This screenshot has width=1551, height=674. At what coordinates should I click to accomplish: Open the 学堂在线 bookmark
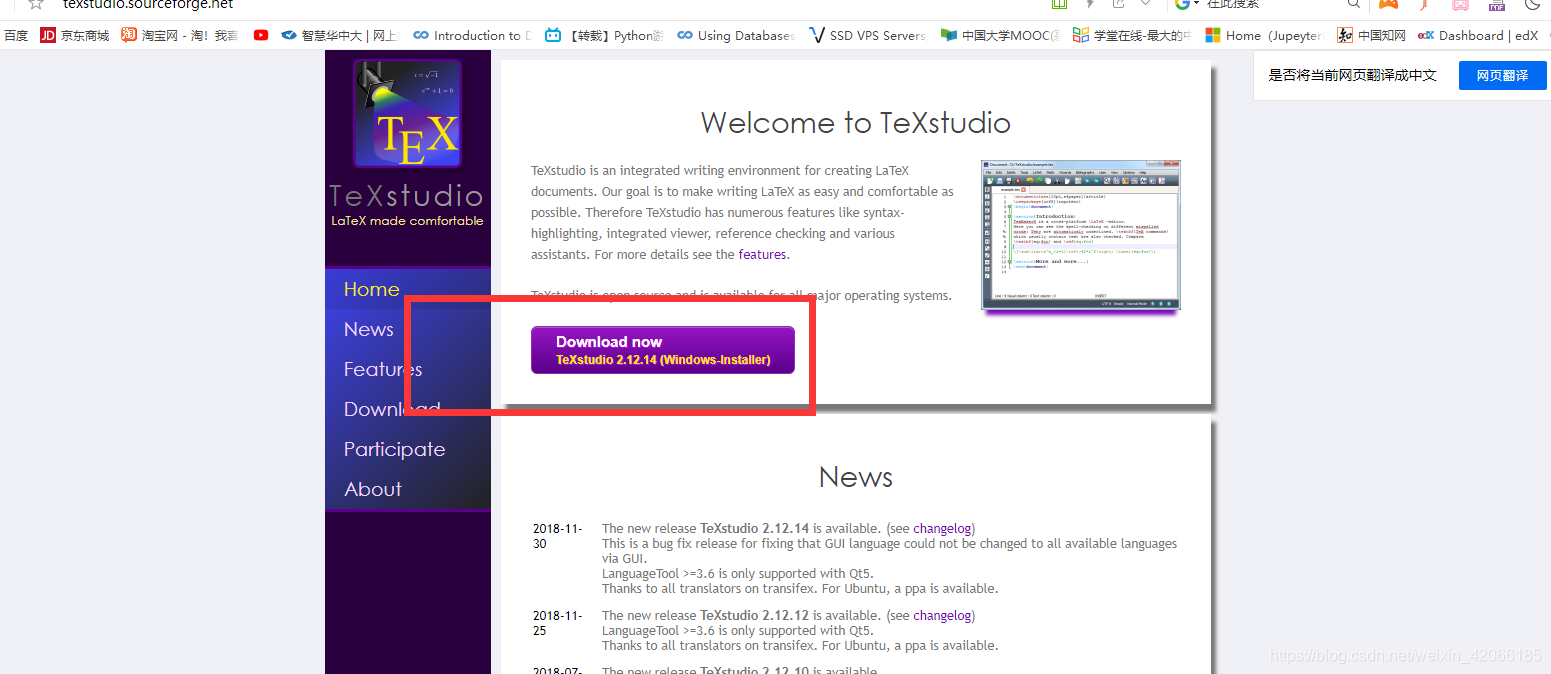1132,35
